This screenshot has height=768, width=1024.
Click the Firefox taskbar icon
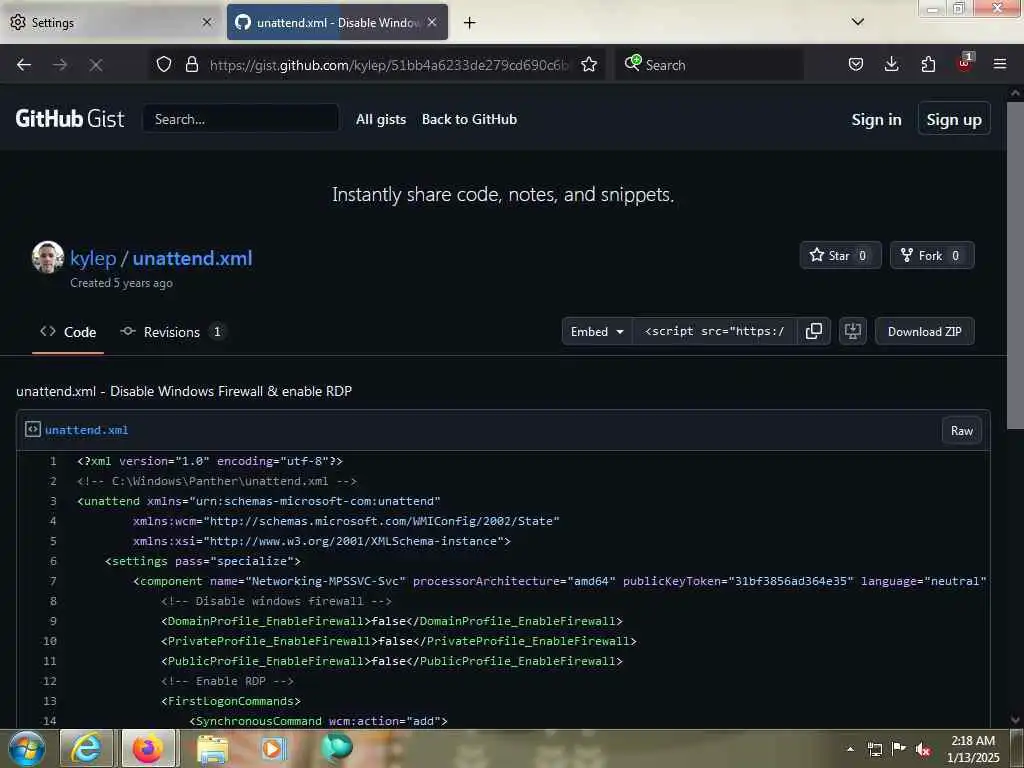pyautogui.click(x=148, y=748)
